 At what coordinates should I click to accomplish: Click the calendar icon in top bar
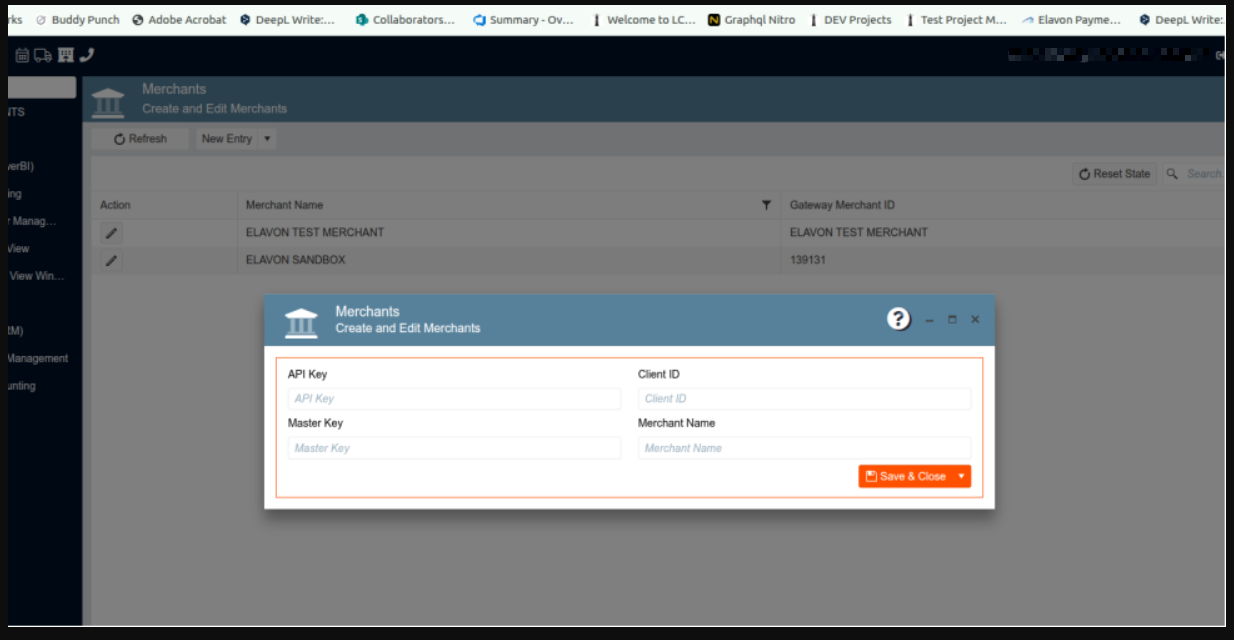tap(22, 56)
